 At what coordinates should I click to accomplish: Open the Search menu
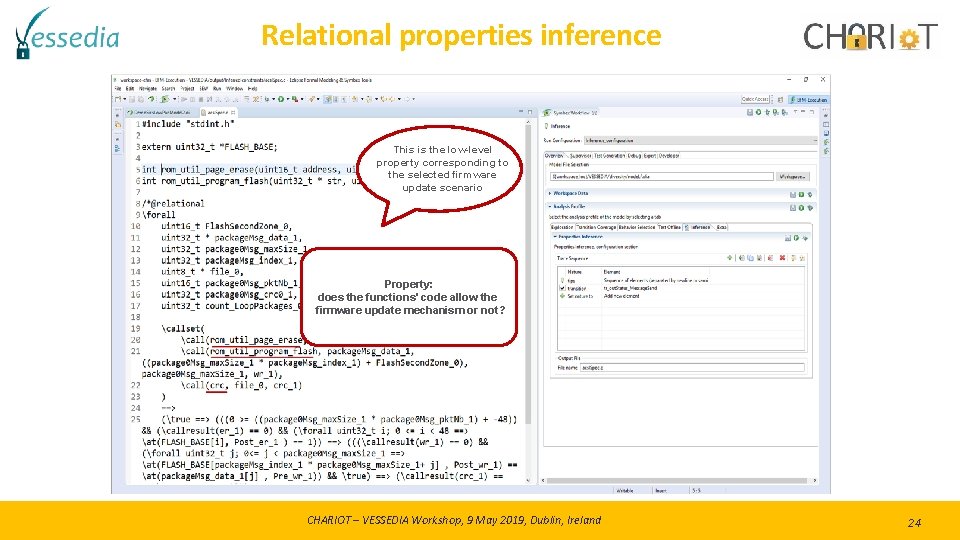pyautogui.click(x=168, y=89)
